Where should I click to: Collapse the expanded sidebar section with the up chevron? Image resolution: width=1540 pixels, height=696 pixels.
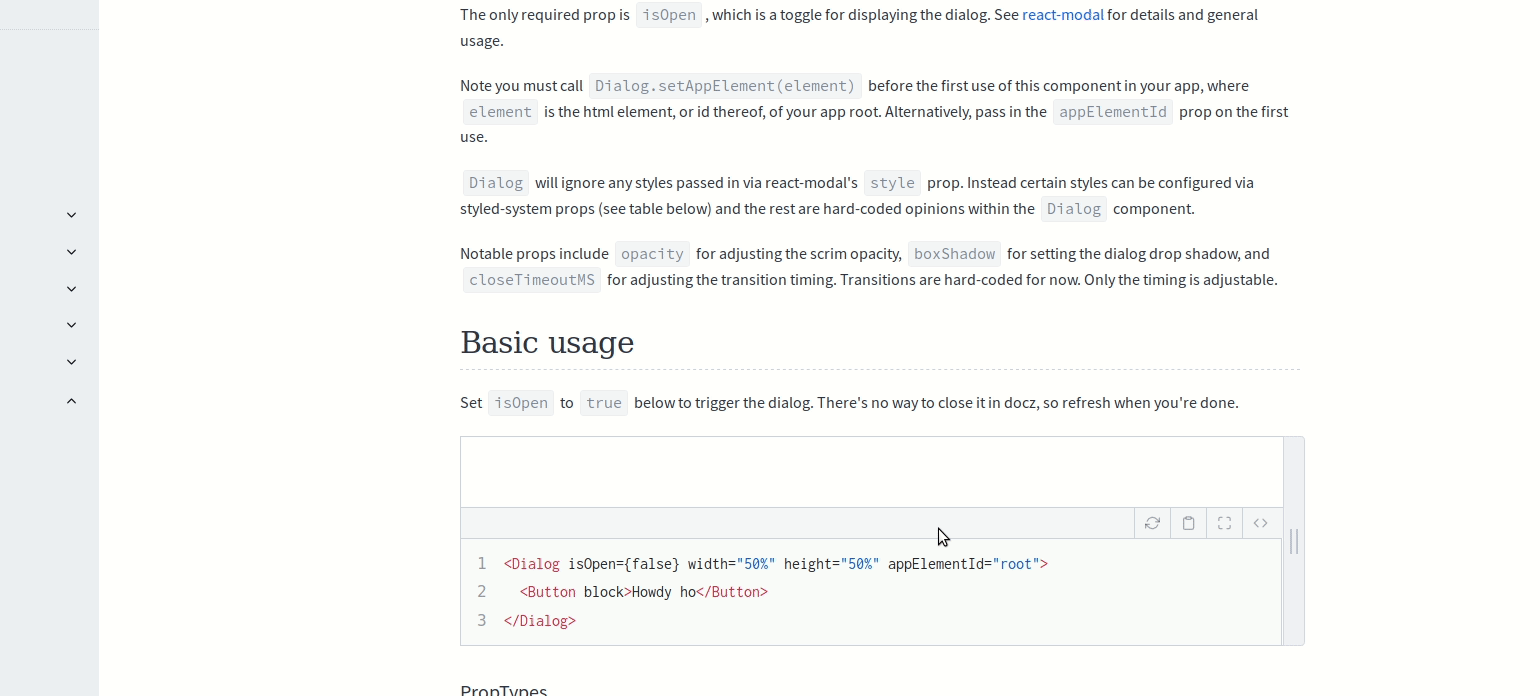[71, 401]
